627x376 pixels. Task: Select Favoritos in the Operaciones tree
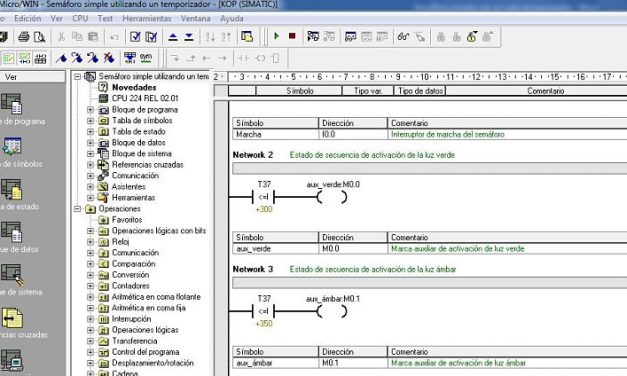click(127, 220)
